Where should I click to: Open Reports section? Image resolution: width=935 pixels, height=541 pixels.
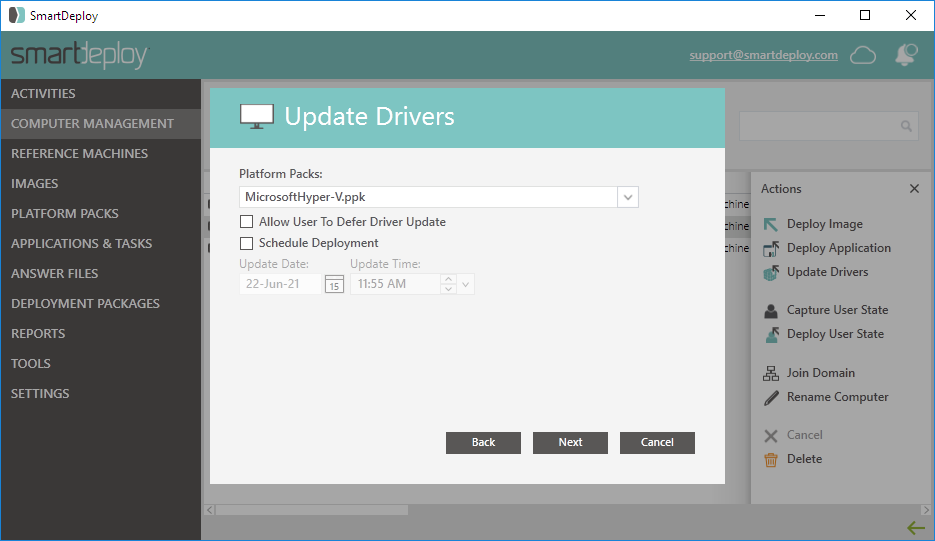coord(101,333)
